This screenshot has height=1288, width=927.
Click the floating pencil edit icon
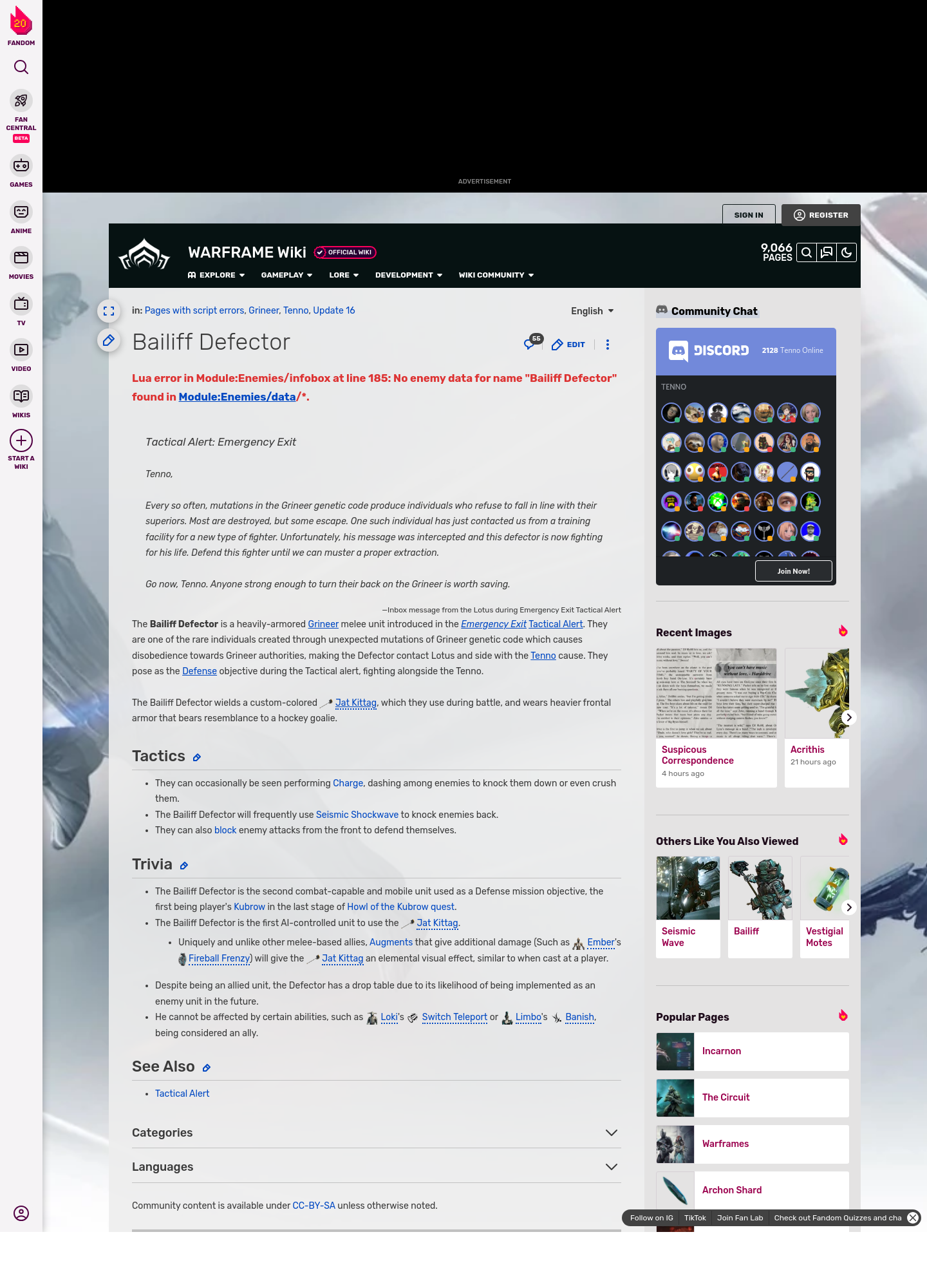[x=109, y=340]
